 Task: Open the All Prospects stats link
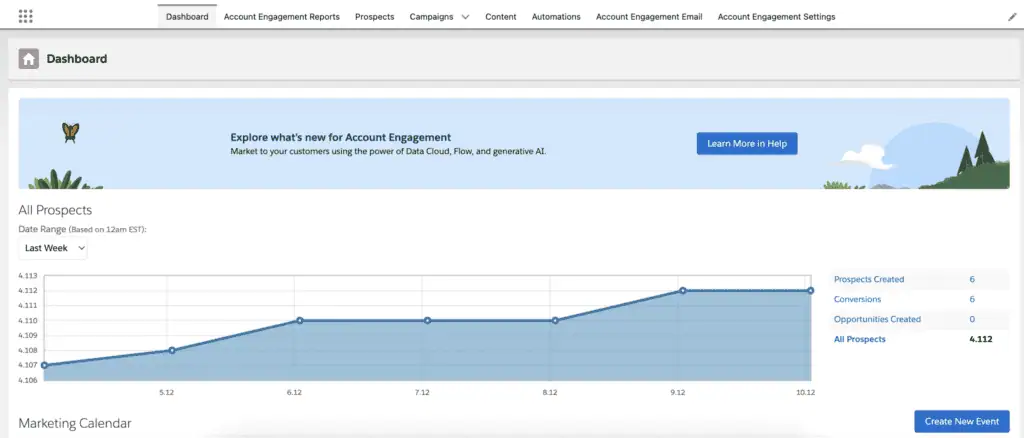[x=859, y=339]
